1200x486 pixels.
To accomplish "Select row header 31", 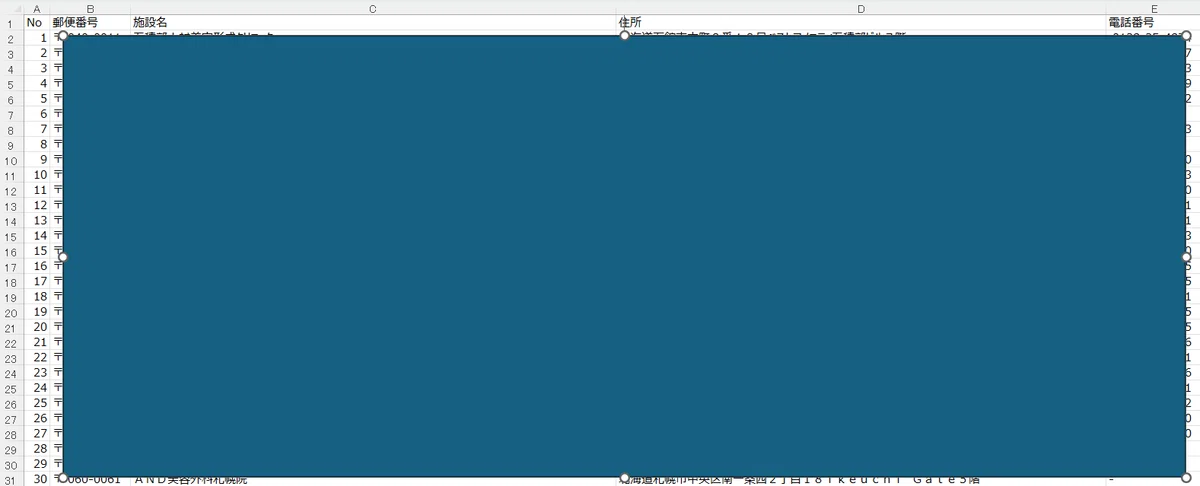I will click(x=12, y=480).
